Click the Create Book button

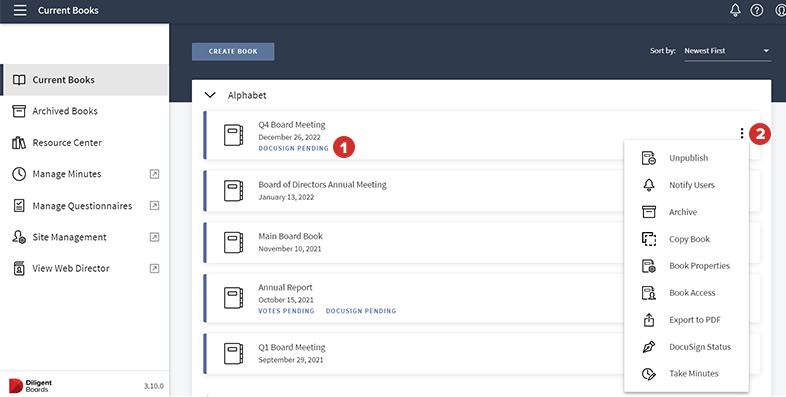[233, 52]
